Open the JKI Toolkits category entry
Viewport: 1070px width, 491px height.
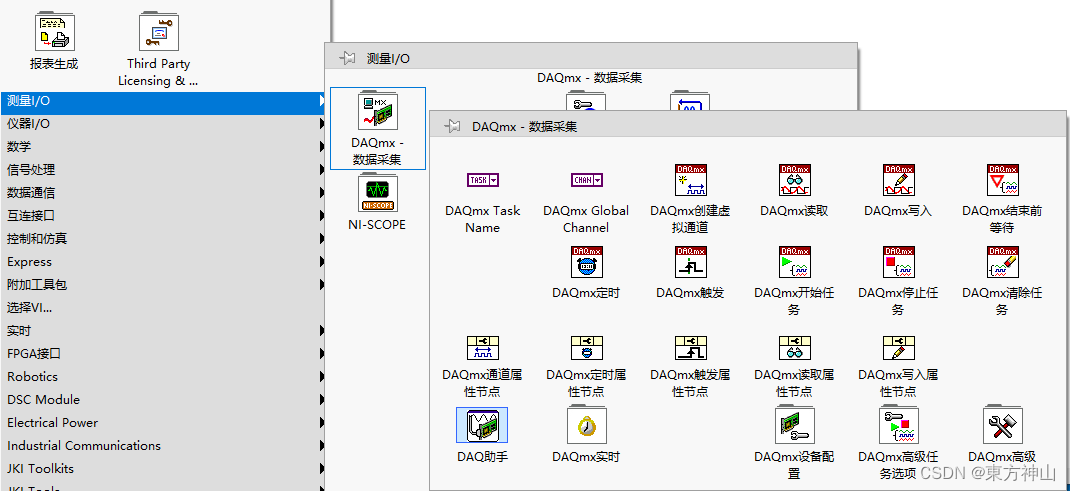164,468
